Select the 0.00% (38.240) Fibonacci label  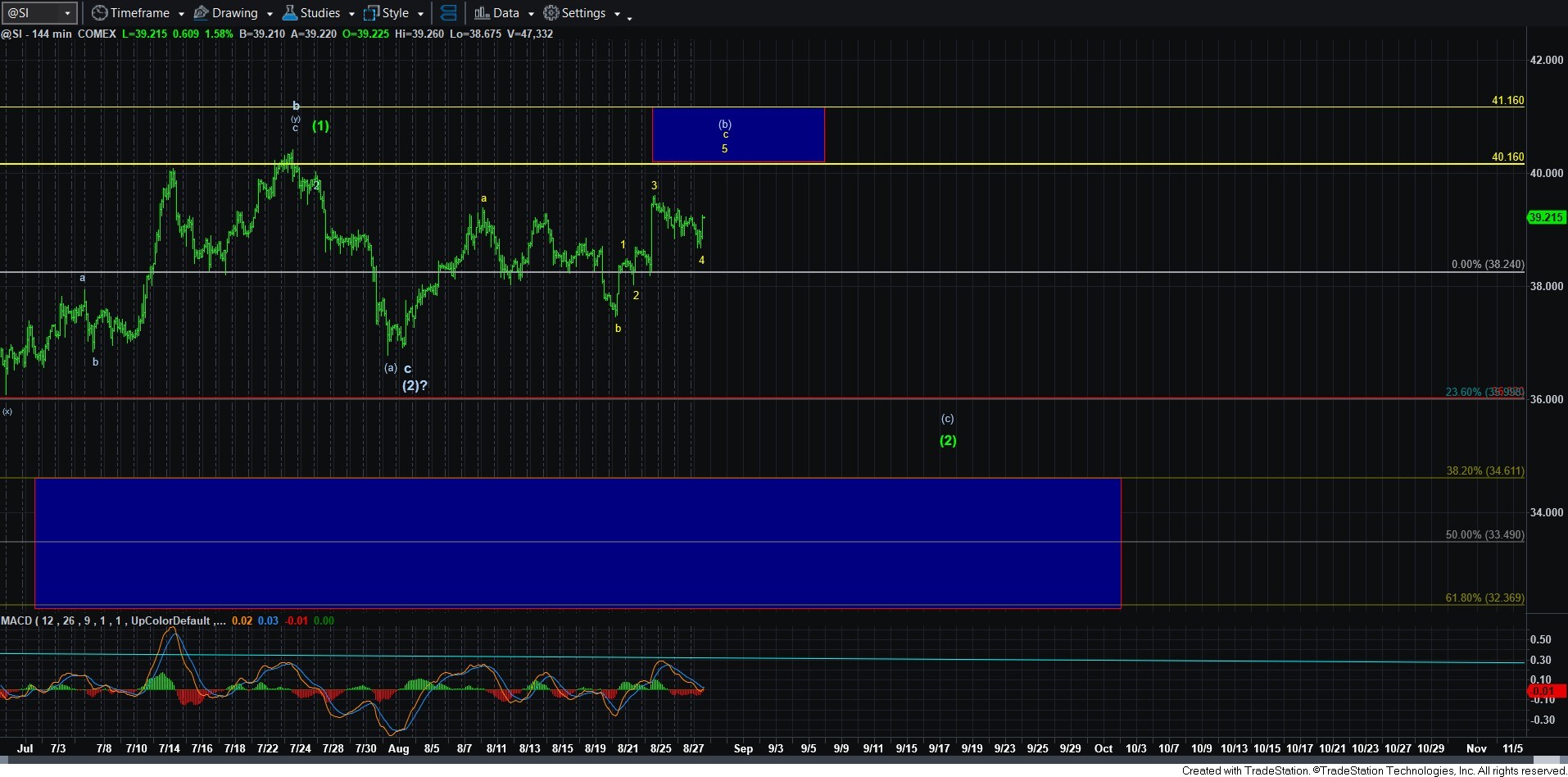(1488, 264)
